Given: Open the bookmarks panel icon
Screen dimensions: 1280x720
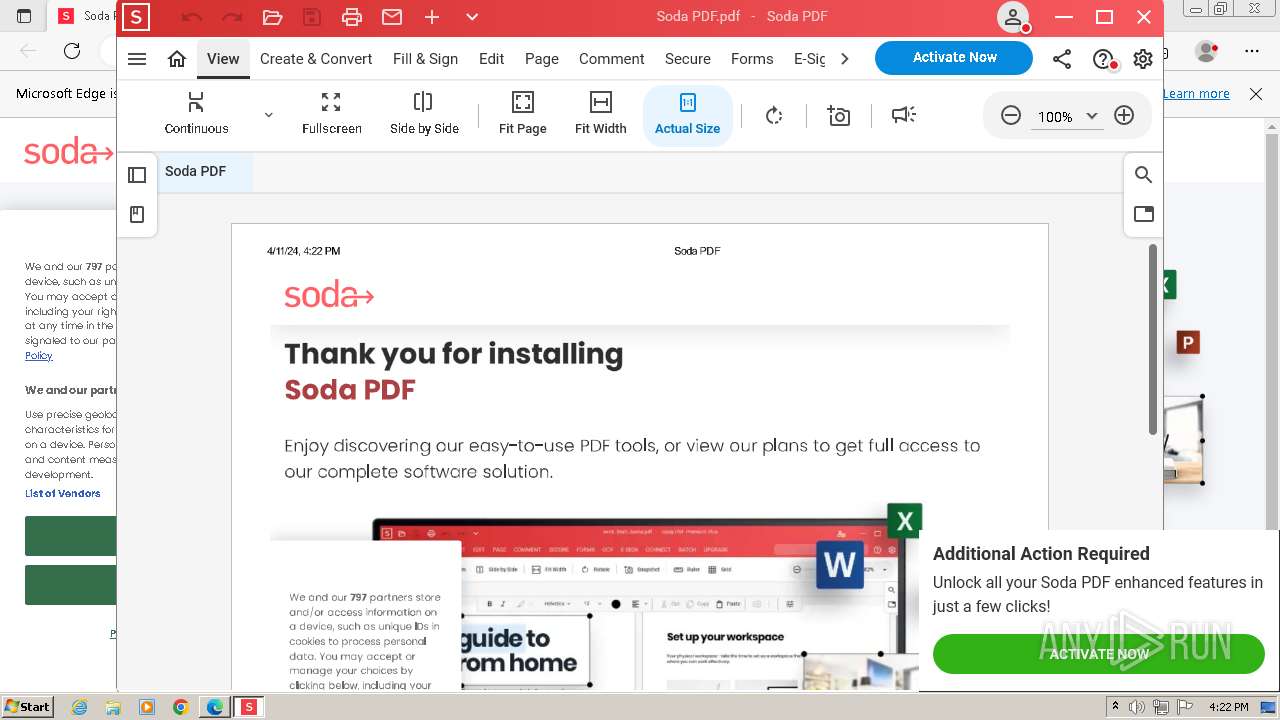Looking at the screenshot, I should pos(138,215).
